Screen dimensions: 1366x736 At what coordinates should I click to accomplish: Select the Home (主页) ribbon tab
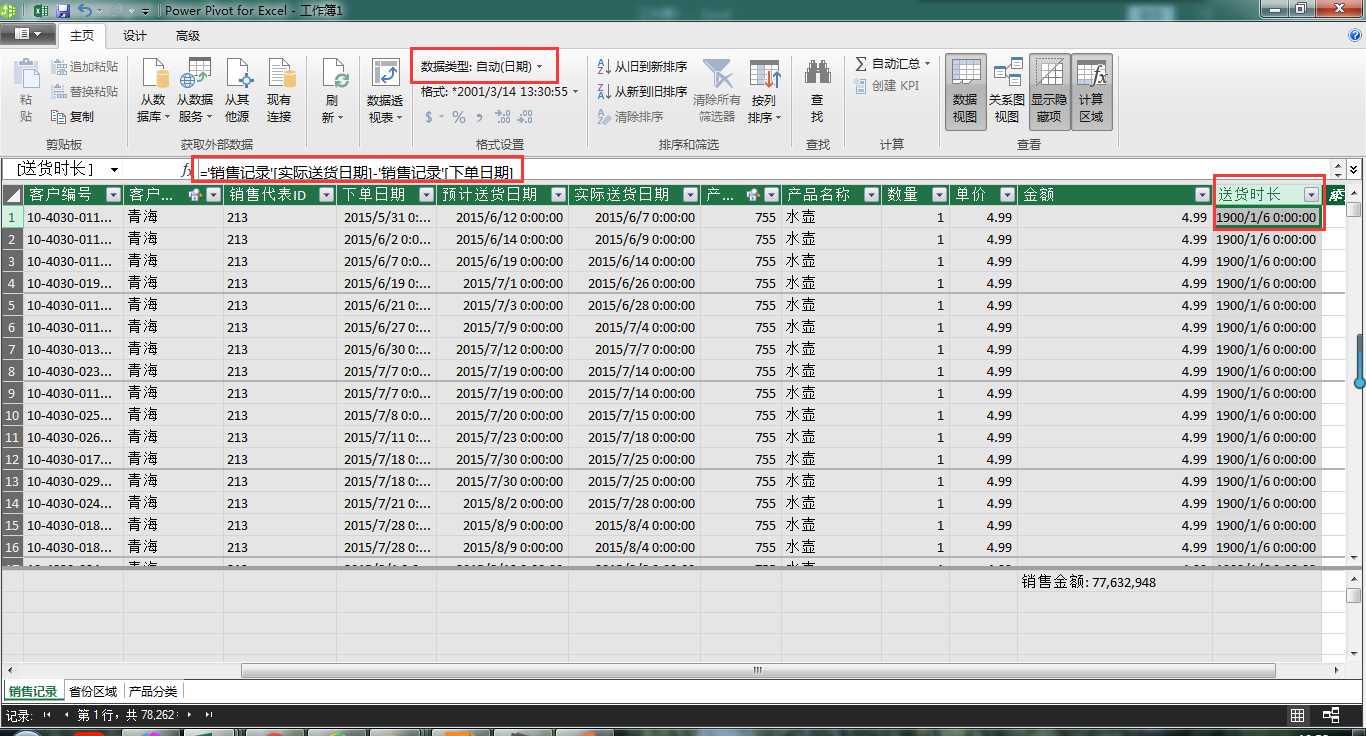82,36
